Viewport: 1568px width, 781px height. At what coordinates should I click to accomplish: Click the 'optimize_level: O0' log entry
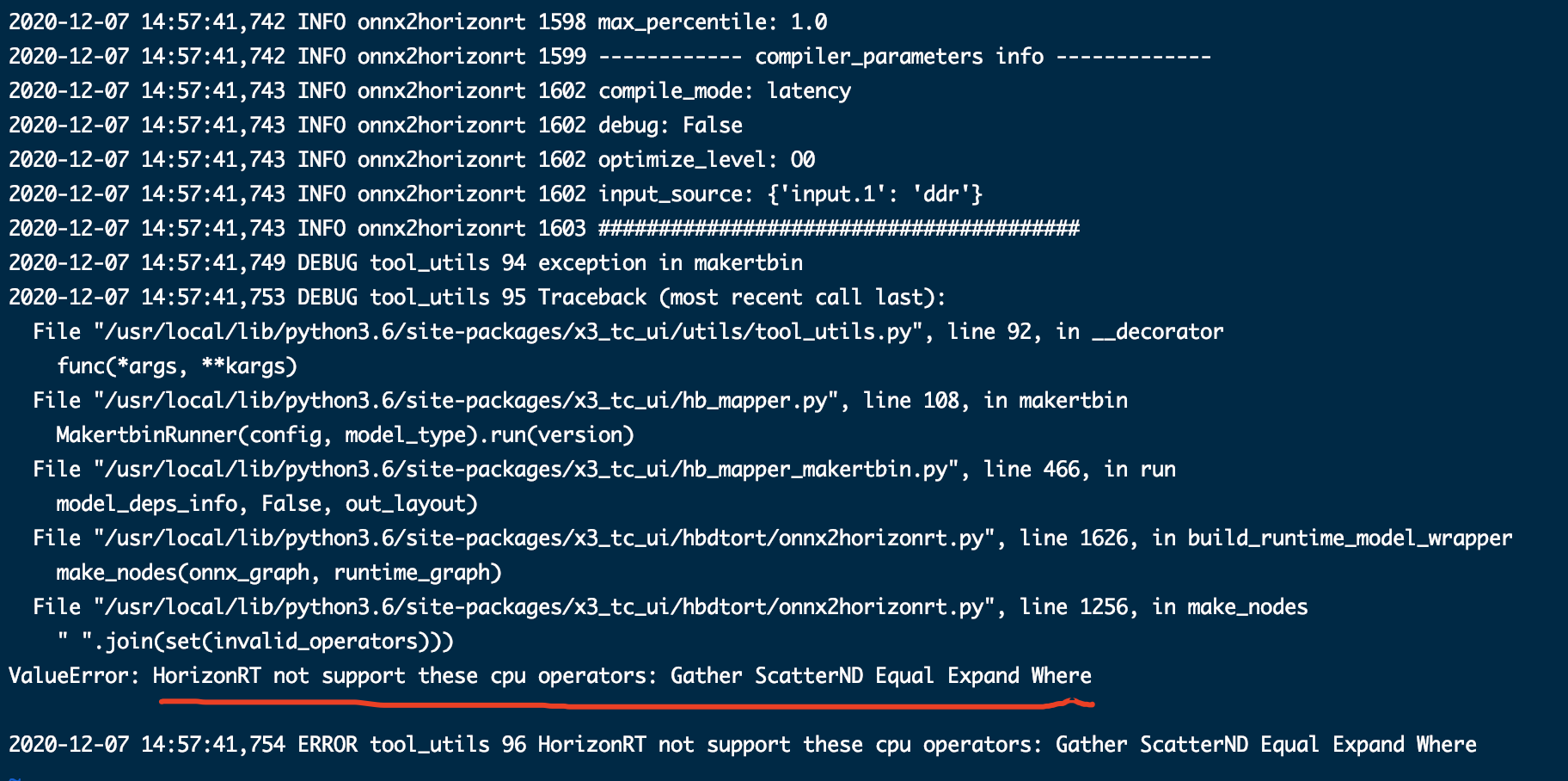pos(706,160)
